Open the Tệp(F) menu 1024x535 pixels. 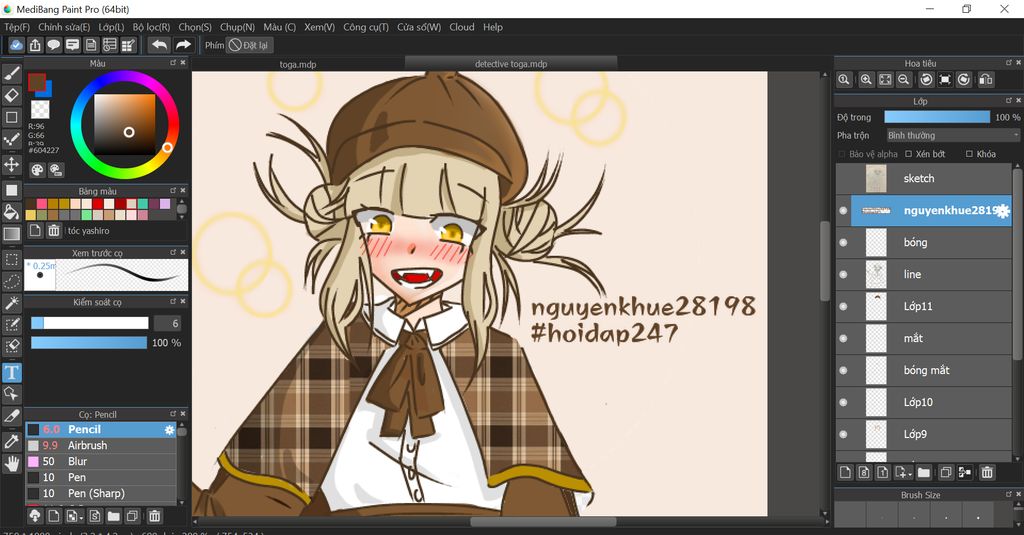(17, 27)
